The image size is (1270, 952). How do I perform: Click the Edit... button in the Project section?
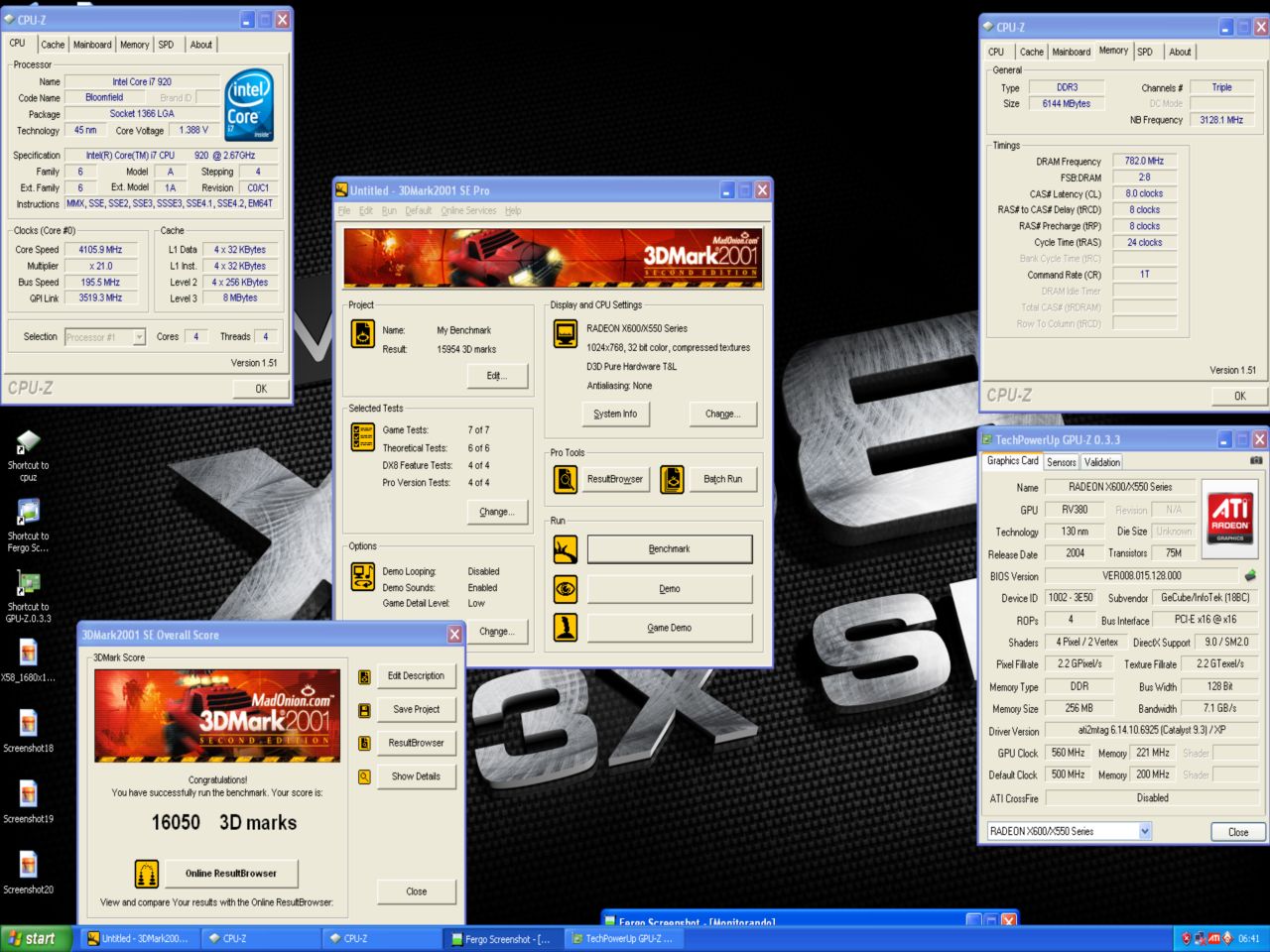[496, 376]
